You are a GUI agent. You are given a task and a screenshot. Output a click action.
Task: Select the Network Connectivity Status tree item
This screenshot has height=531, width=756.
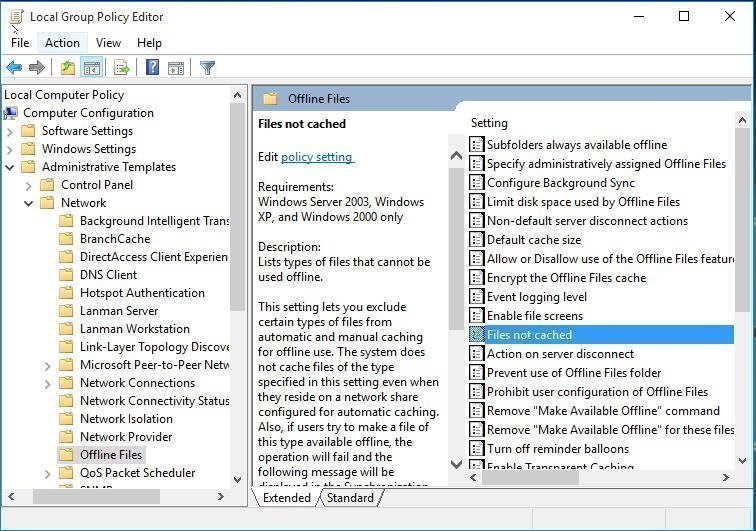coord(154,401)
